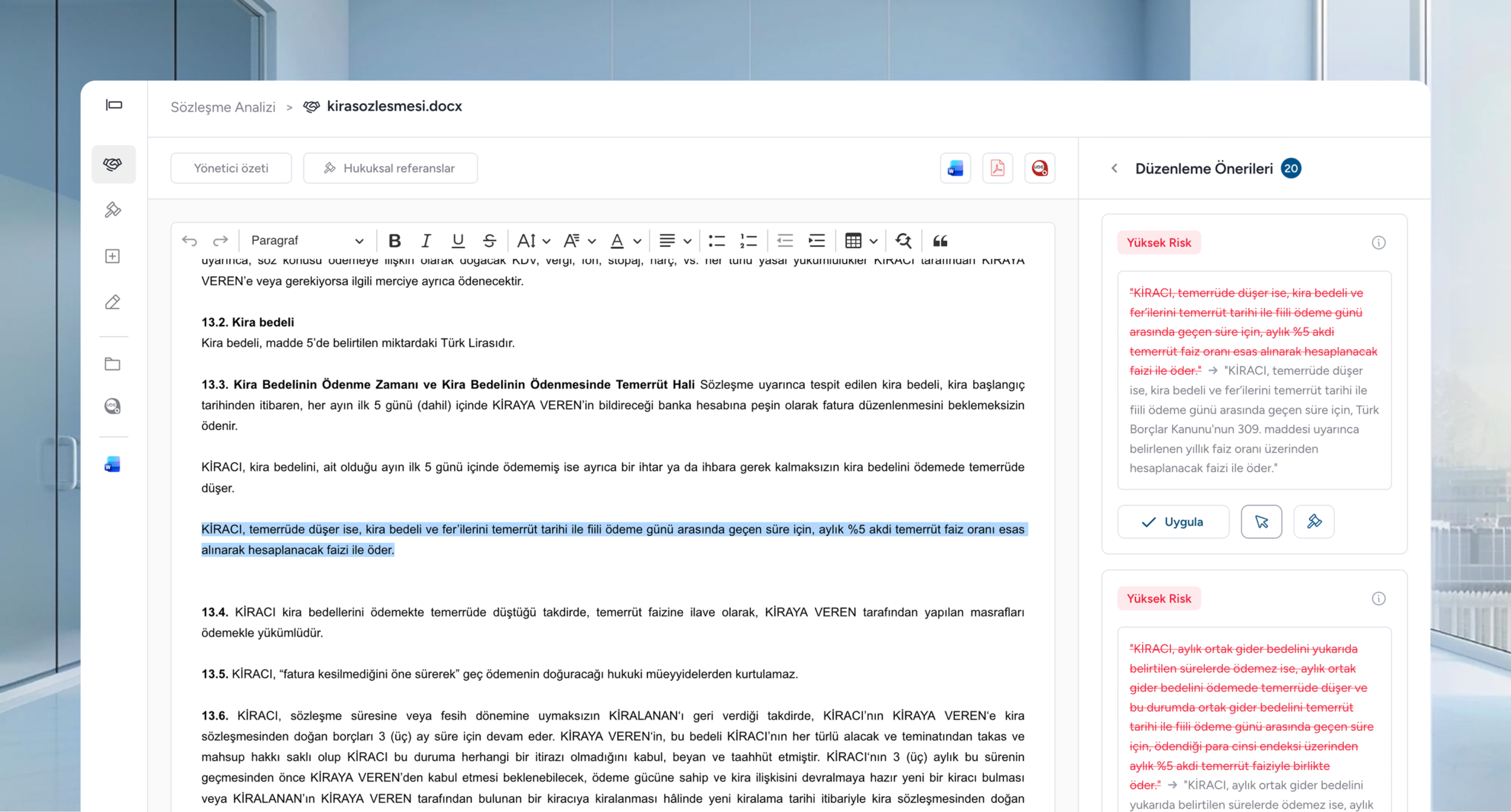This screenshot has width=1511, height=812.
Task: Click the kirasozlesmesi.docx file title
Action: [394, 106]
